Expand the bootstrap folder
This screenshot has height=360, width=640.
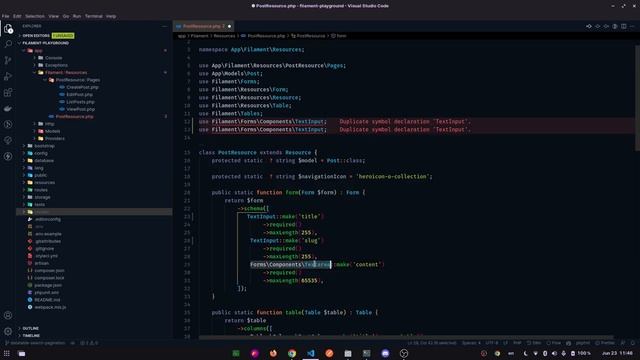coord(44,146)
